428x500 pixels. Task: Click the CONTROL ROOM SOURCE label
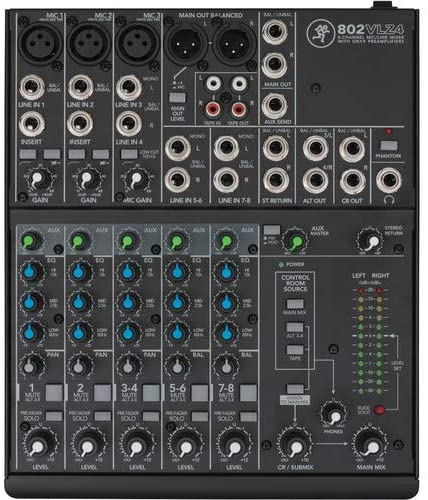coord(295,283)
